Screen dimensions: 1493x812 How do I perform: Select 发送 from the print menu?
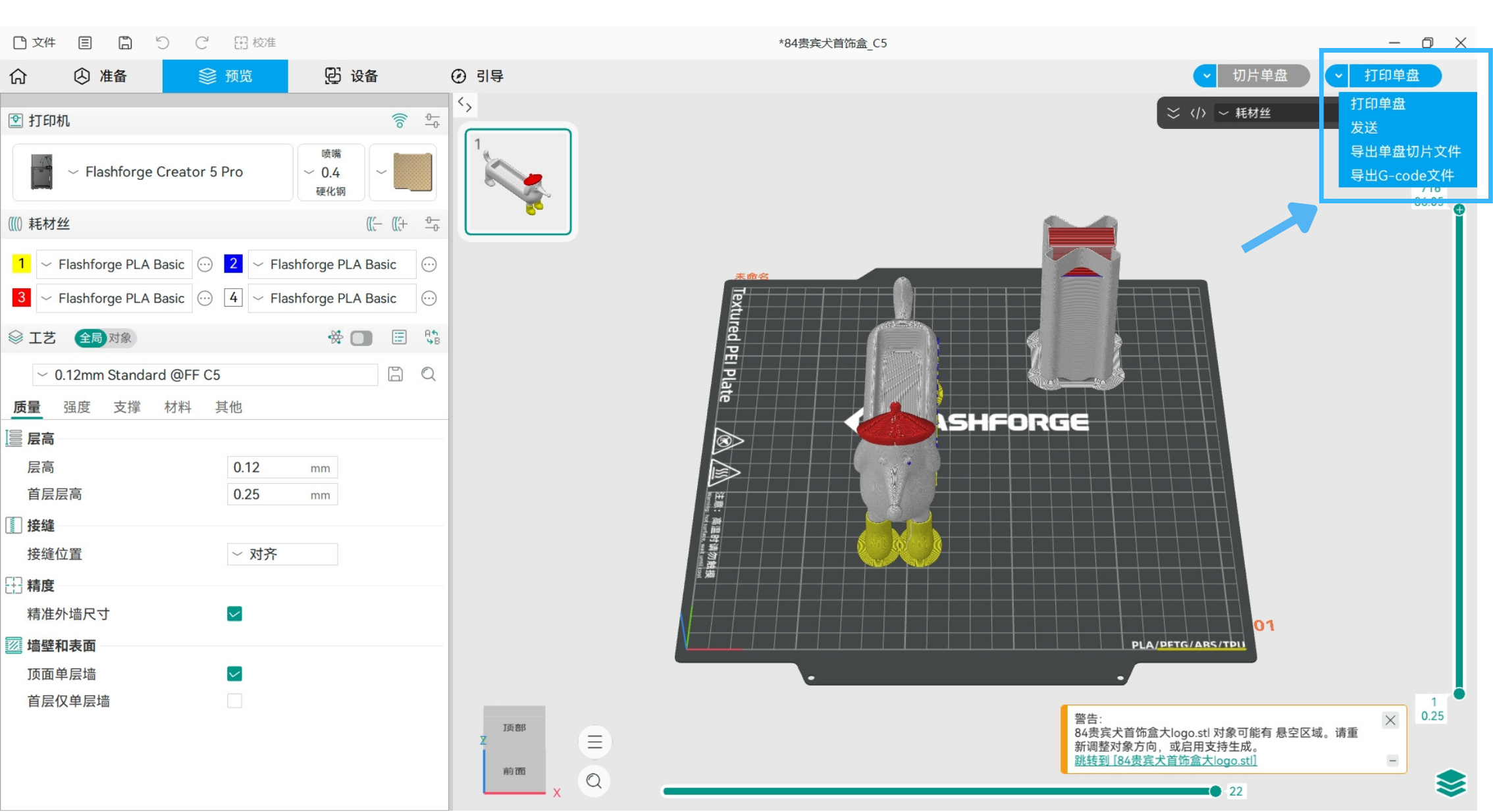(x=1364, y=128)
